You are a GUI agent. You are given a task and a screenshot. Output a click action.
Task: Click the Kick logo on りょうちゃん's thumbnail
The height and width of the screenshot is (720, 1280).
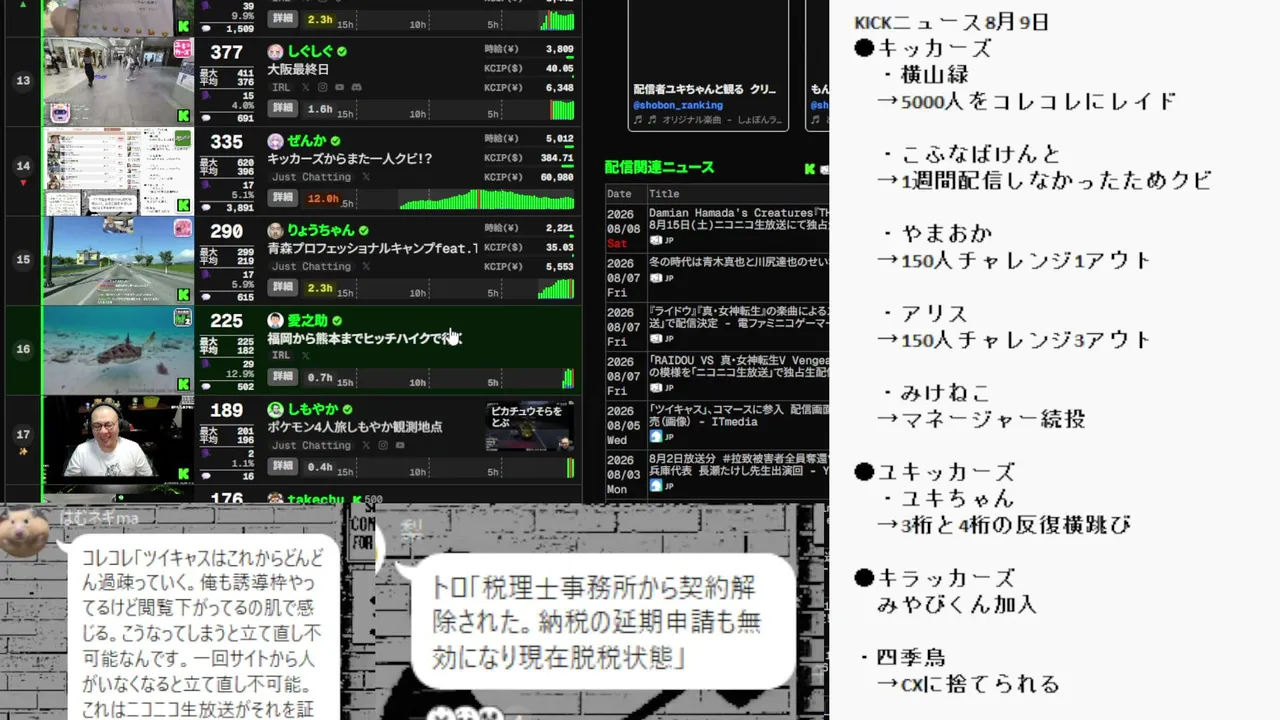click(x=183, y=295)
